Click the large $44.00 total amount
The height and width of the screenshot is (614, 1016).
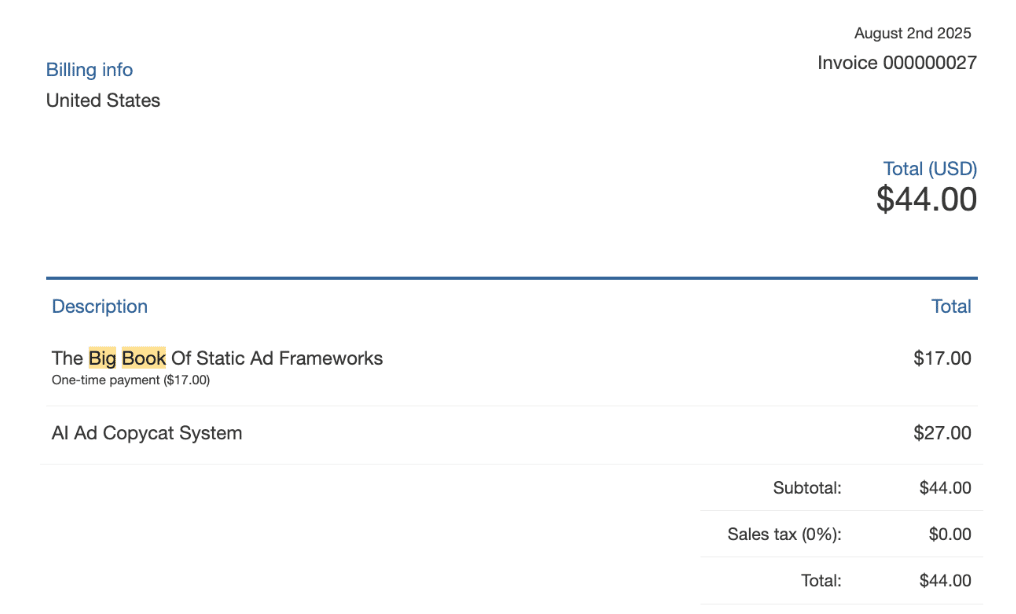point(926,200)
